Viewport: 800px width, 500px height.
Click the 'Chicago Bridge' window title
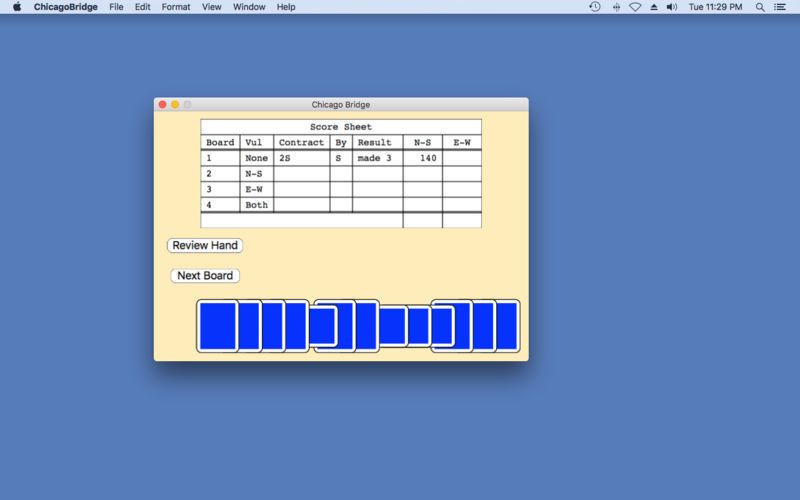pyautogui.click(x=341, y=105)
